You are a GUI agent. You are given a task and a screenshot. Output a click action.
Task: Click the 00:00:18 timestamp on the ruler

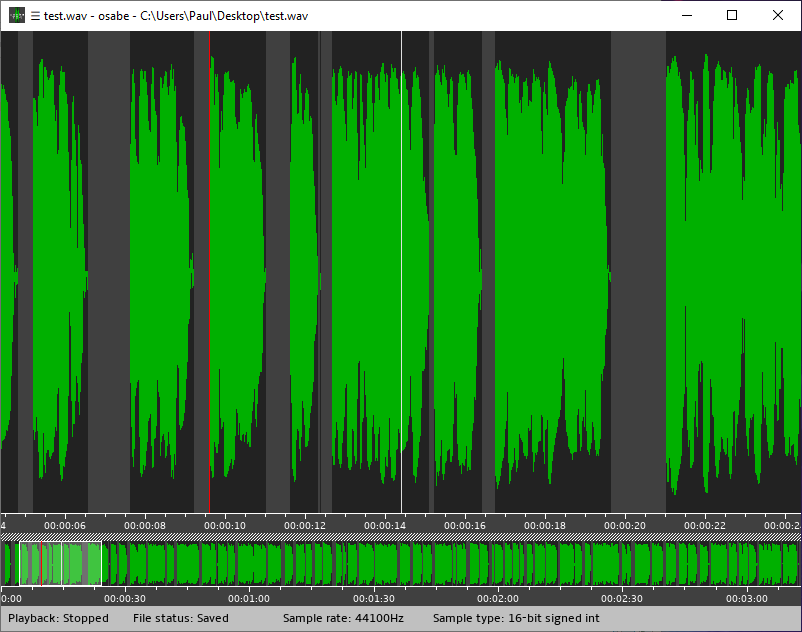coord(545,526)
